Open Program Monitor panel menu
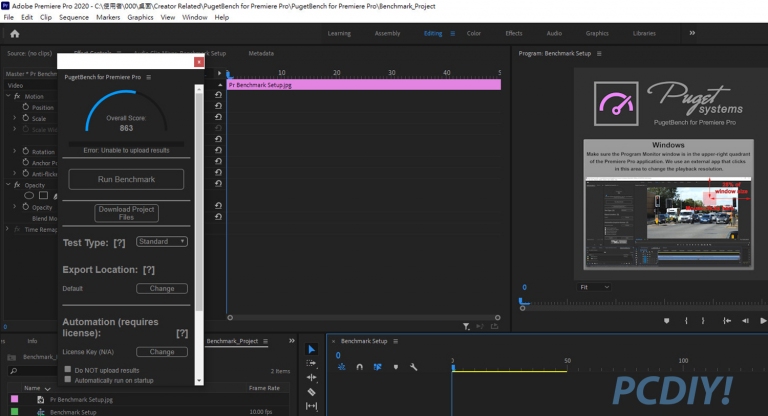The width and height of the screenshot is (768, 416). 599,53
